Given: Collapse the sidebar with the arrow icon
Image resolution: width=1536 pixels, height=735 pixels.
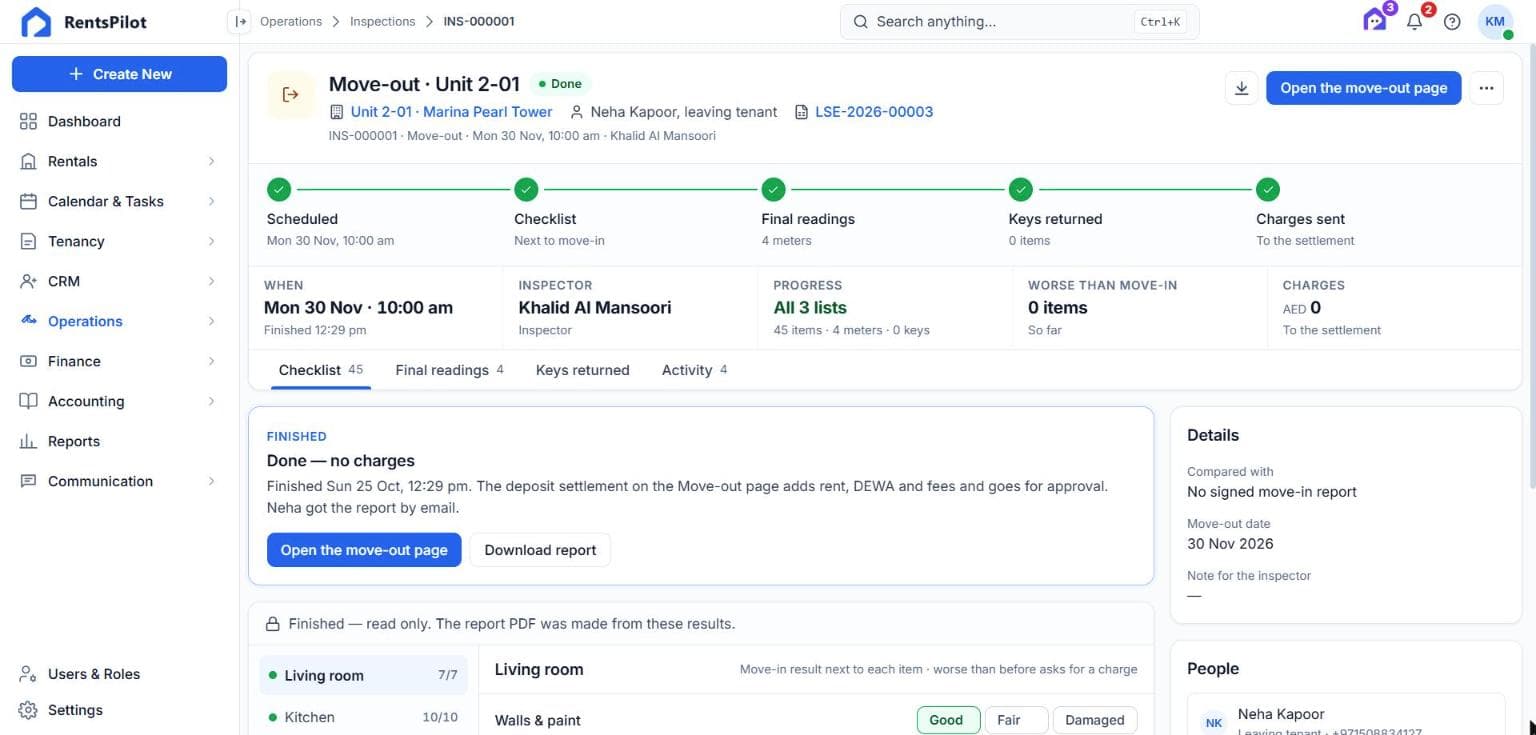Looking at the screenshot, I should (x=239, y=21).
